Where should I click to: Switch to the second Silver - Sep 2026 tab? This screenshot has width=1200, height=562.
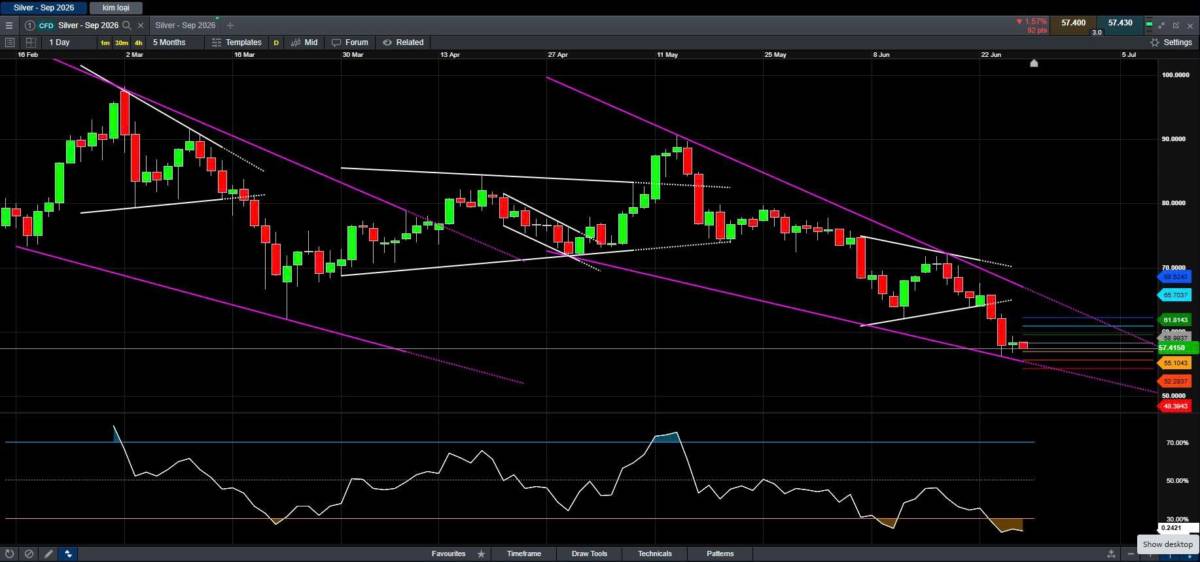click(x=187, y=24)
